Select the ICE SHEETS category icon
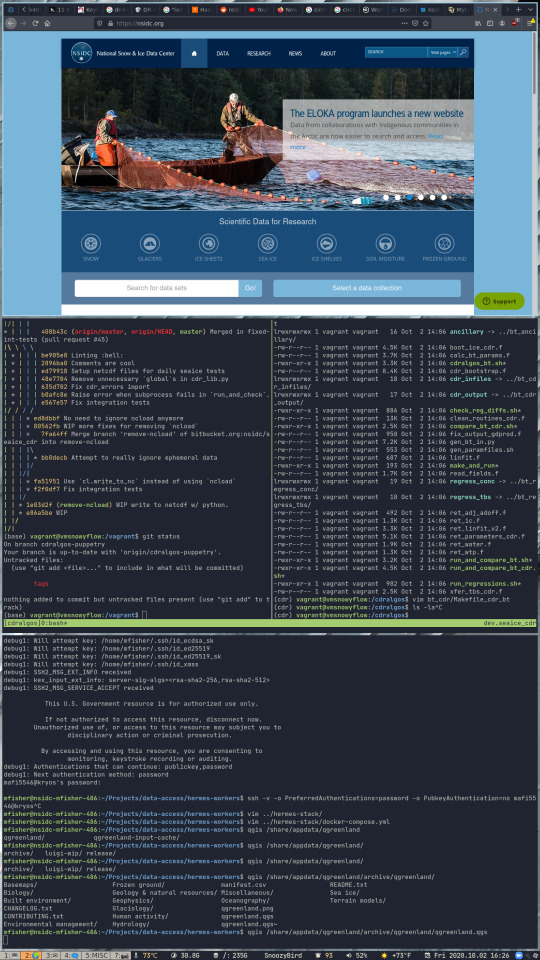Viewport: 540px width, 960px height. (208, 244)
